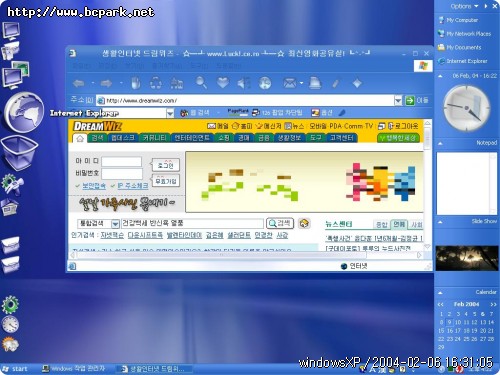Click the horizontal scrollbar of the webpage

221,255
